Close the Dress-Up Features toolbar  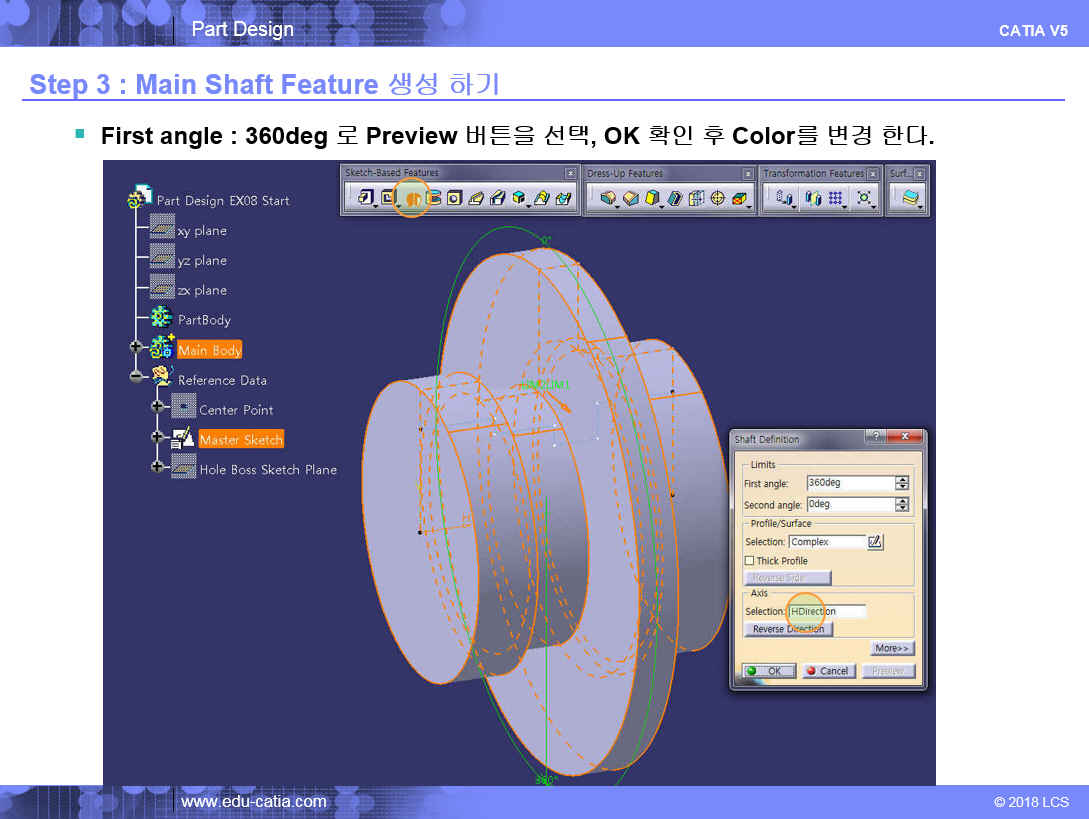[x=748, y=173]
